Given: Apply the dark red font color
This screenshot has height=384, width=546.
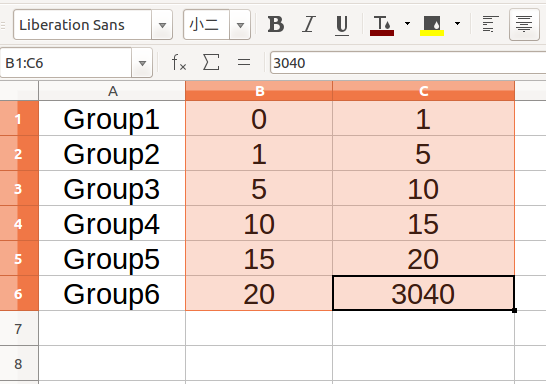Looking at the screenshot, I should (382, 25).
